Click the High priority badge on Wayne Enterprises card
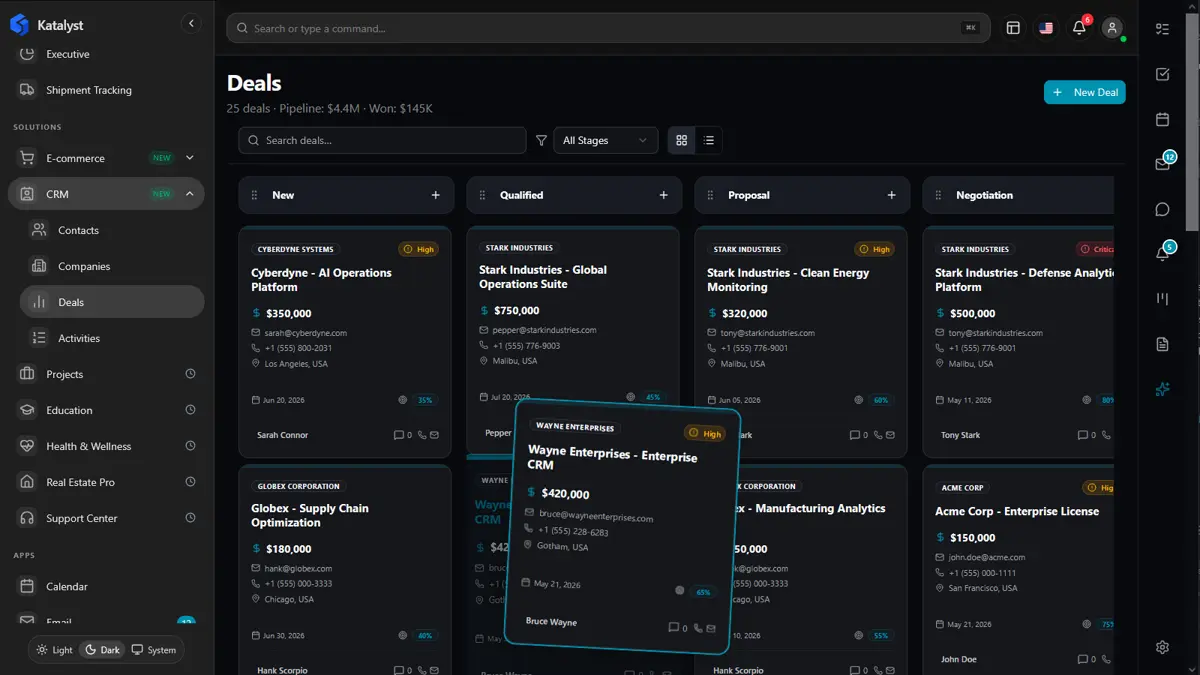1200x675 pixels. coord(706,434)
